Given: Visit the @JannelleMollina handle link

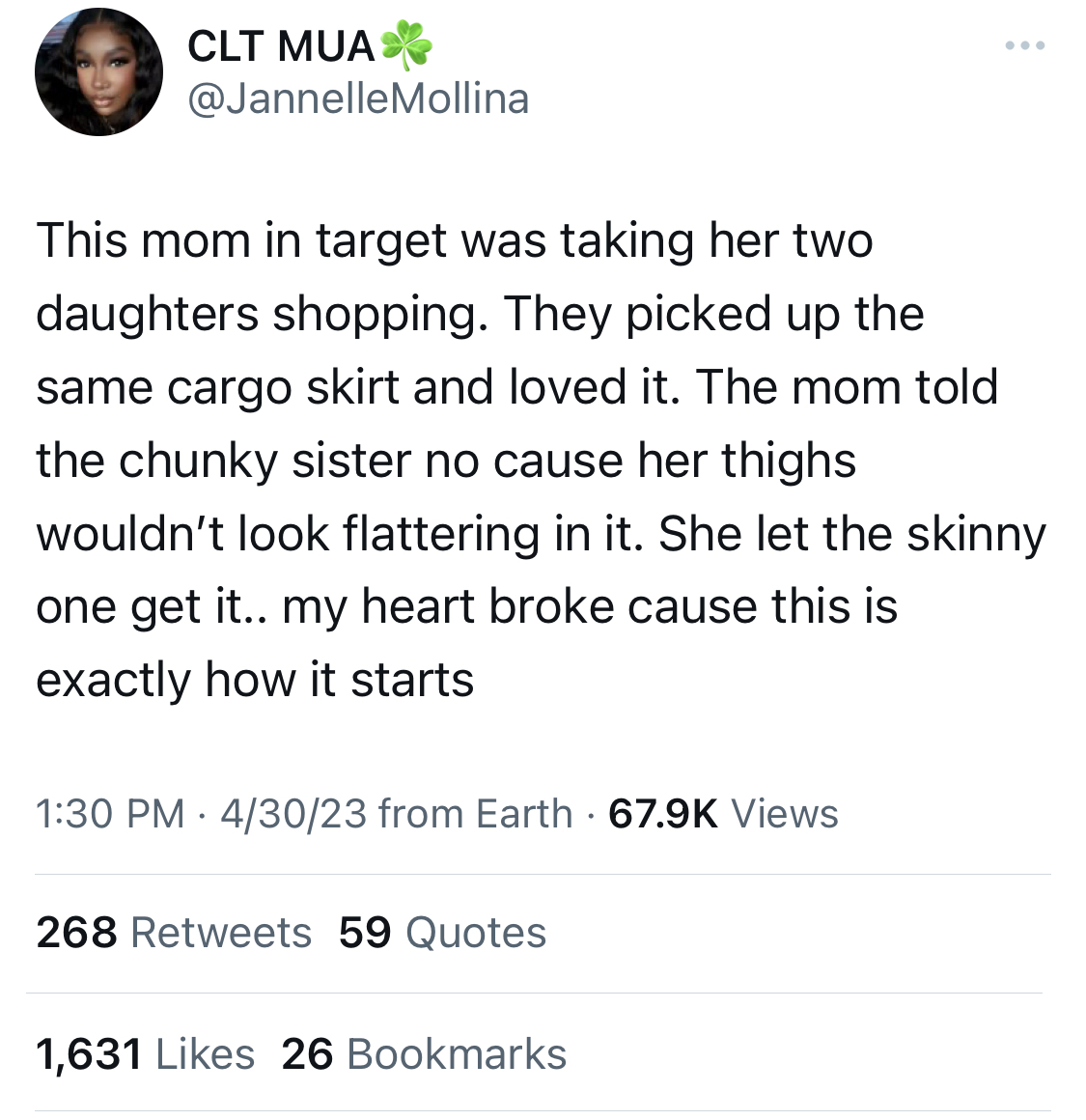Looking at the screenshot, I should 358,98.
